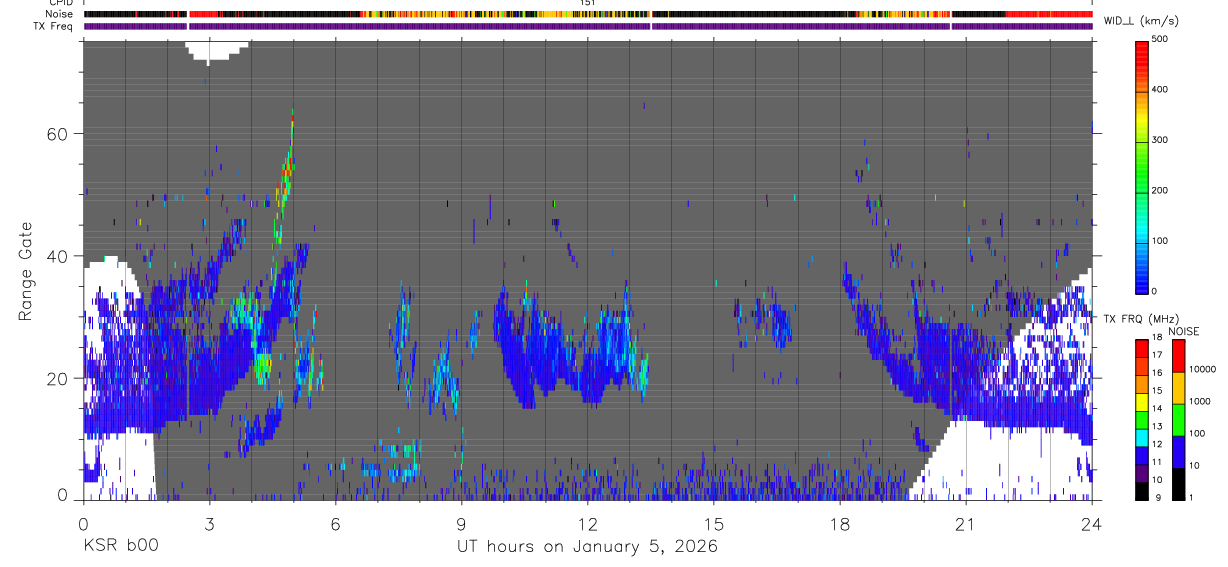Click the 12 tick on the TX FRQ colorbar

(1158, 444)
